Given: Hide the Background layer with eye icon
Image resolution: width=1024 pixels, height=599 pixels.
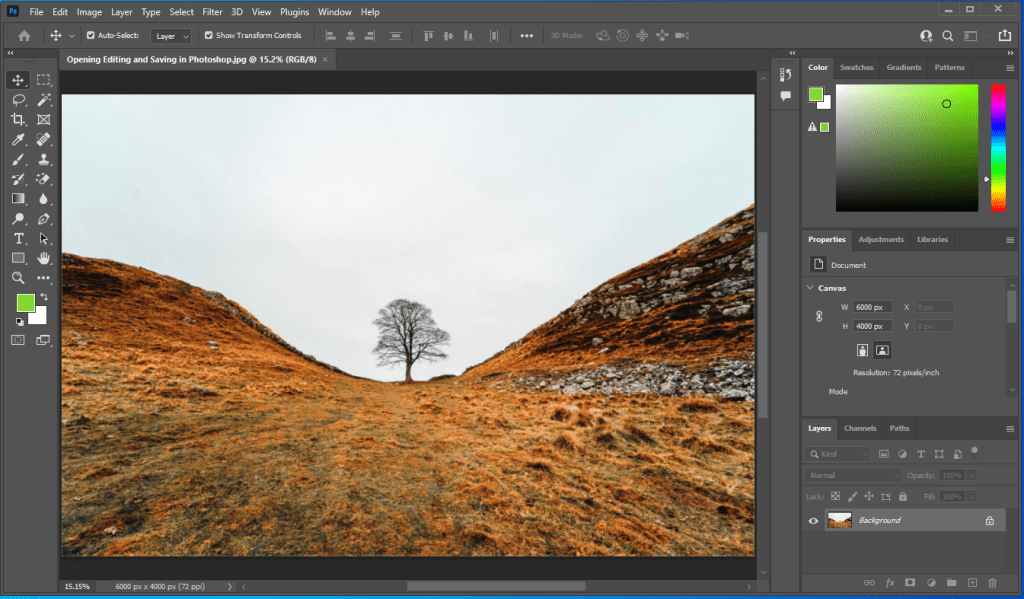Looking at the screenshot, I should coord(813,520).
